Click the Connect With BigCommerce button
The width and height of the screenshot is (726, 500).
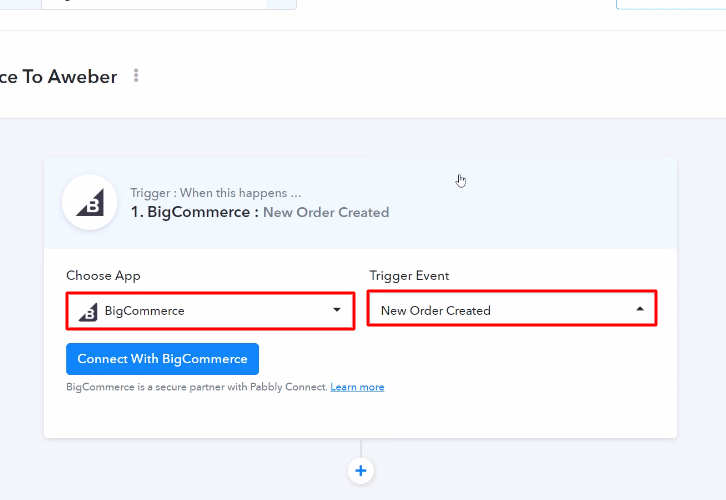tap(163, 359)
